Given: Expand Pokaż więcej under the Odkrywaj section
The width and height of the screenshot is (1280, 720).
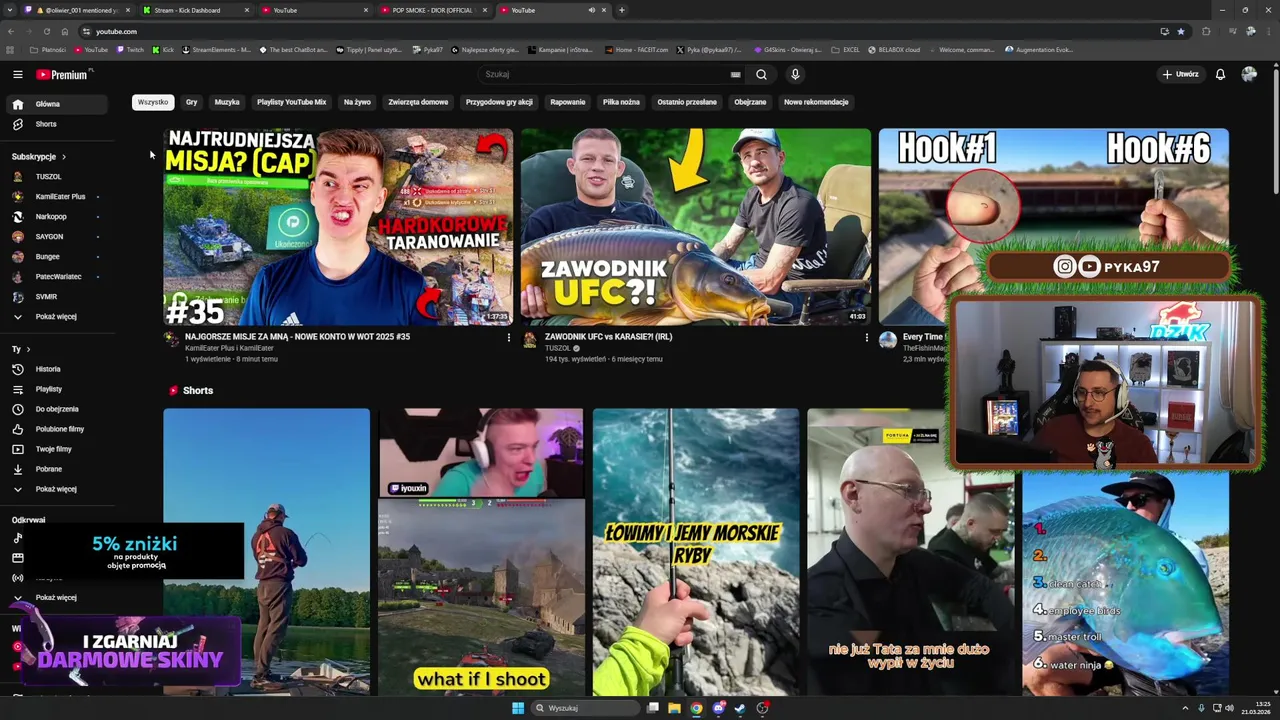Looking at the screenshot, I should [x=57, y=597].
